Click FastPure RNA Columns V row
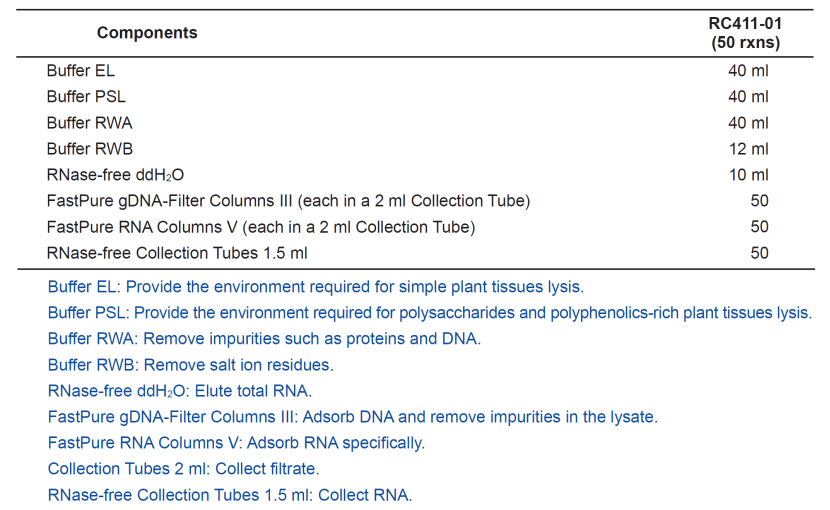830x510 pixels. point(415,227)
